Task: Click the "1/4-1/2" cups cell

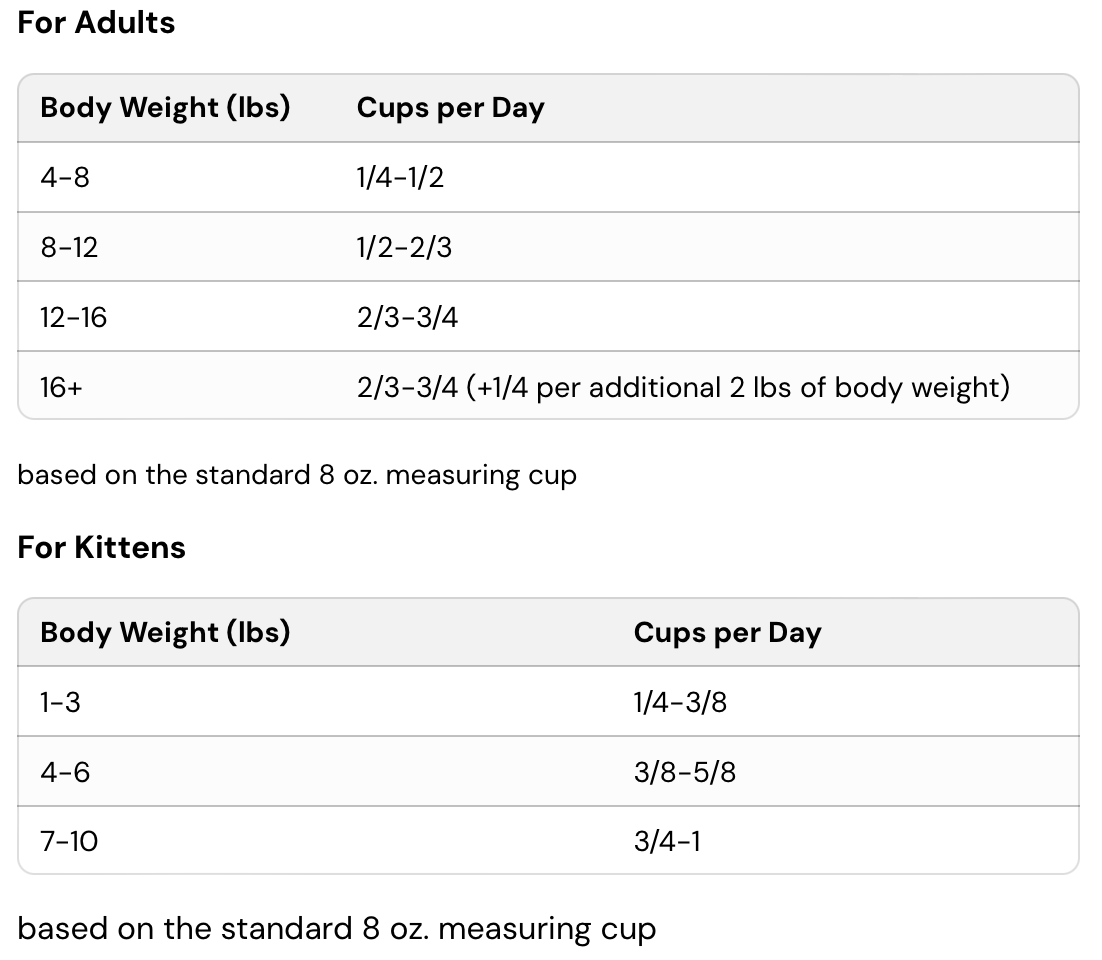Action: [400, 177]
